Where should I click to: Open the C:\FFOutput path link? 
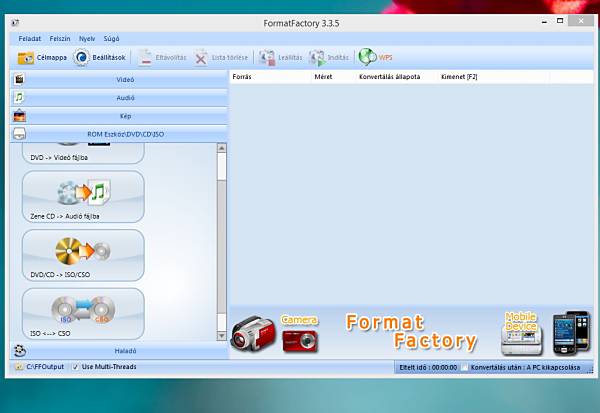click(45, 367)
